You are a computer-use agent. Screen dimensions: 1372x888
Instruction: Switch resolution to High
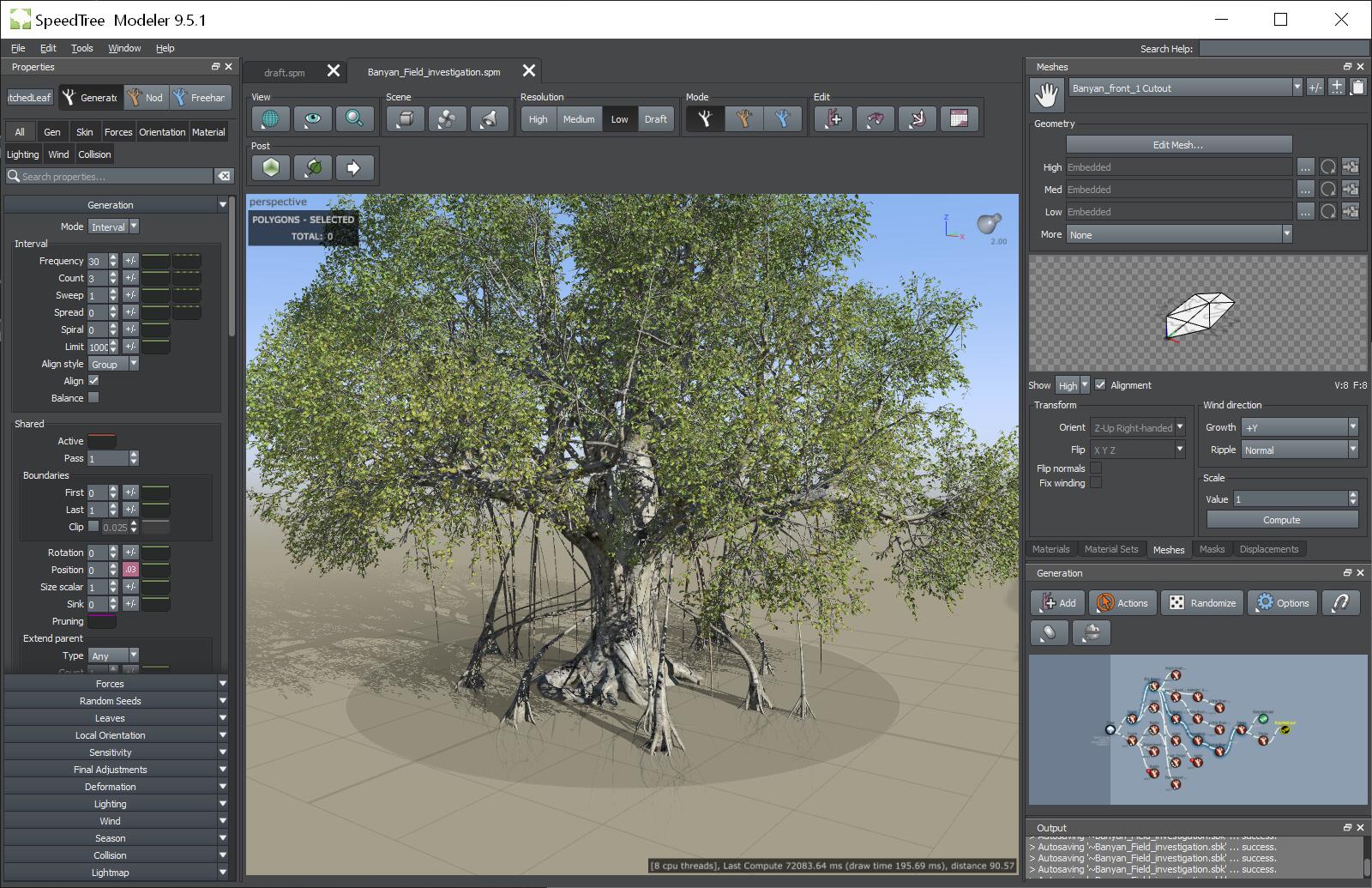pos(538,119)
